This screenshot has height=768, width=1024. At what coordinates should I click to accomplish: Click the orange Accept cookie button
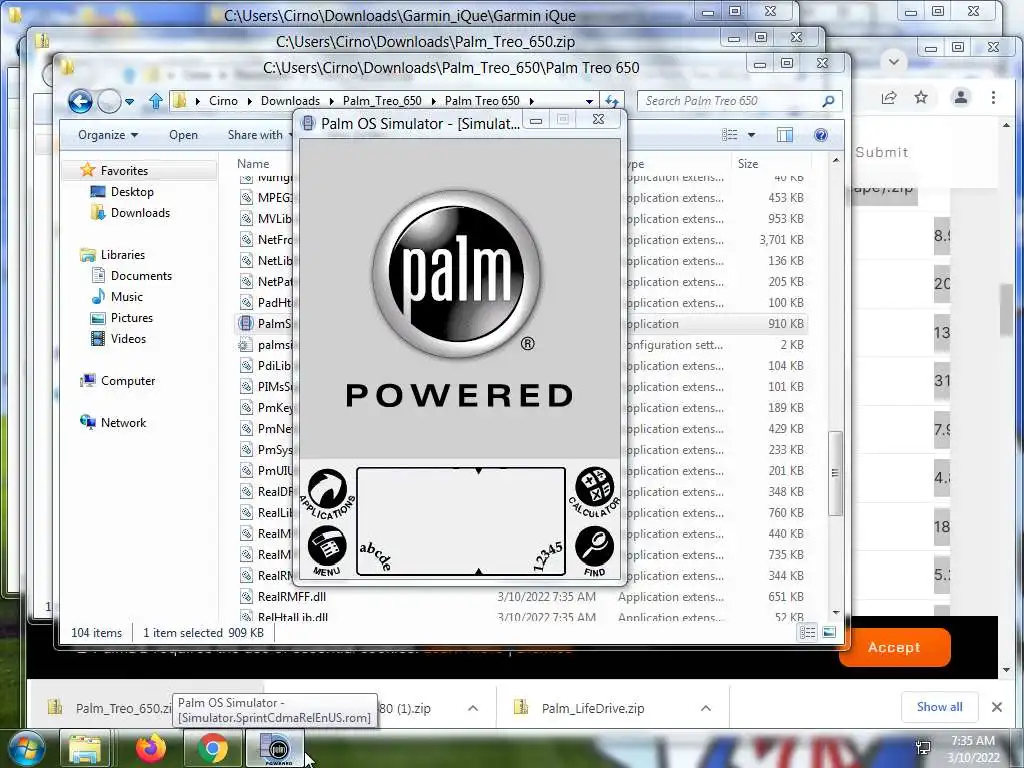tap(895, 647)
